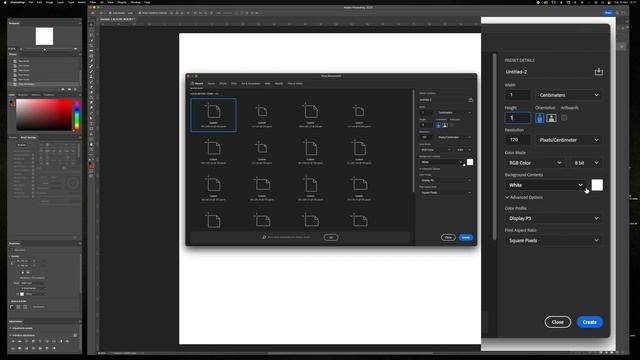The width and height of the screenshot is (640, 360).
Task: Add a Color Lookup adjustment
Action: 20,348
